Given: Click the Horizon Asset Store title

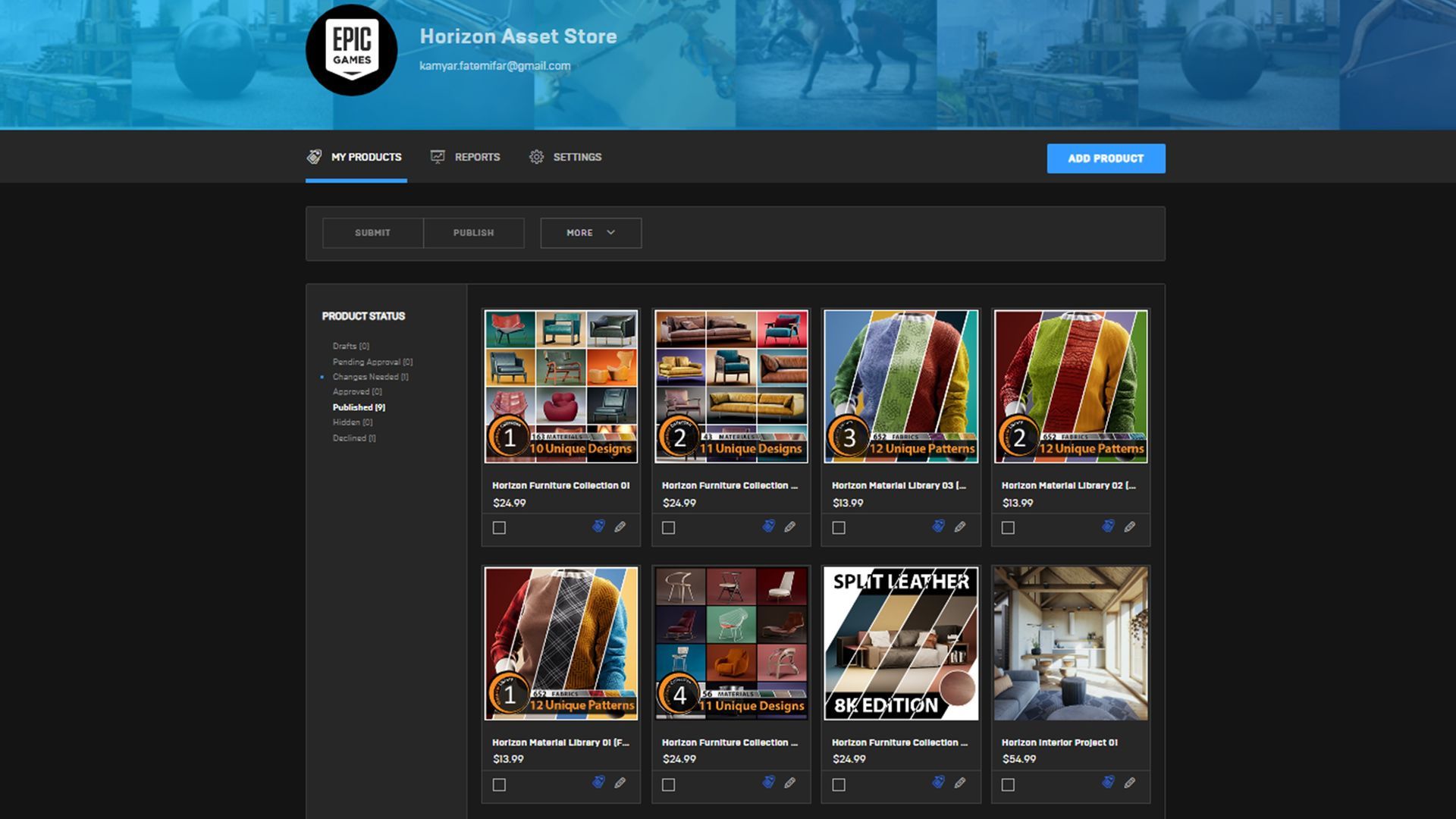Looking at the screenshot, I should pyautogui.click(x=518, y=36).
